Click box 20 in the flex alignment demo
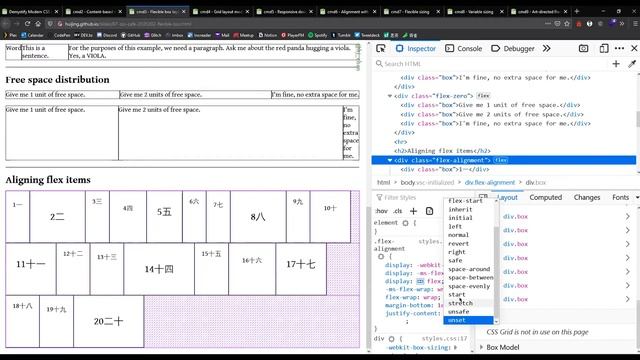The image size is (640, 360). click(x=109, y=322)
